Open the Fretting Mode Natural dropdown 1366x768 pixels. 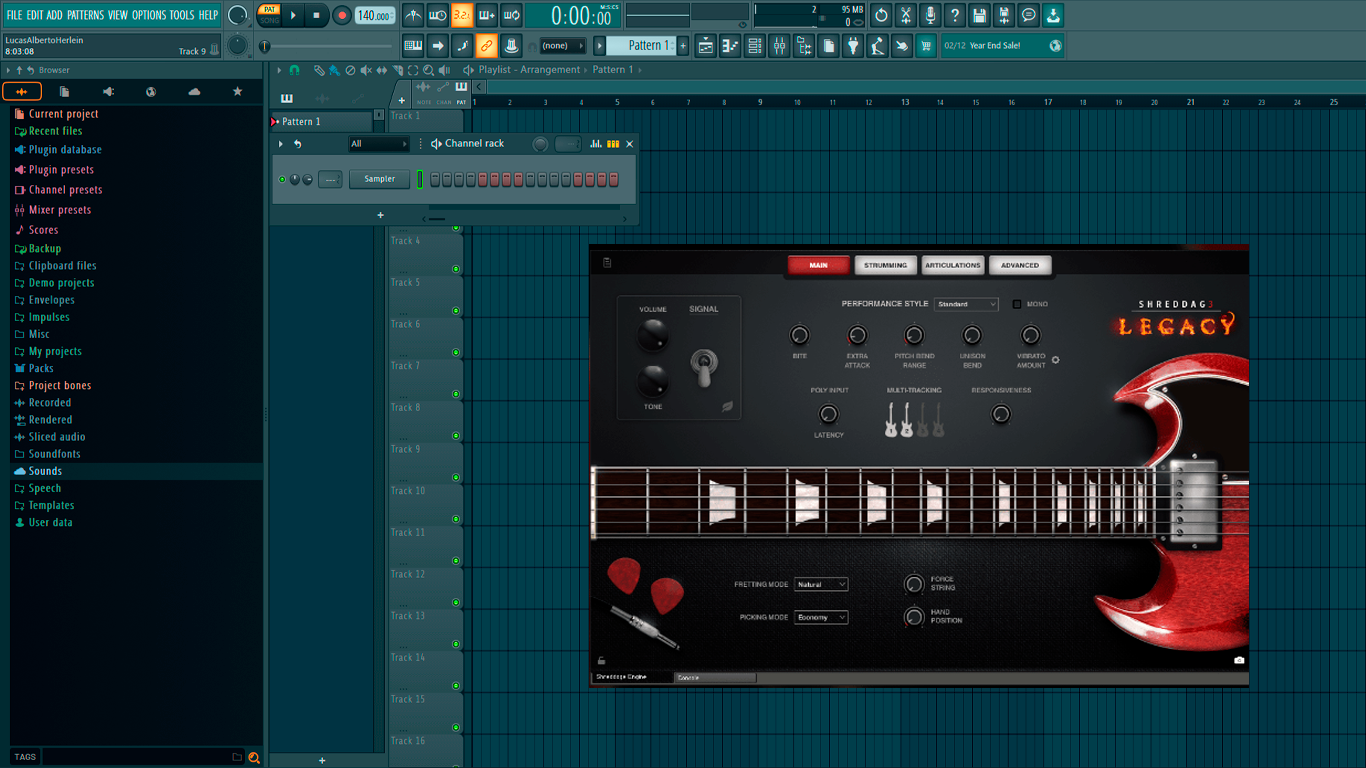tap(821, 584)
